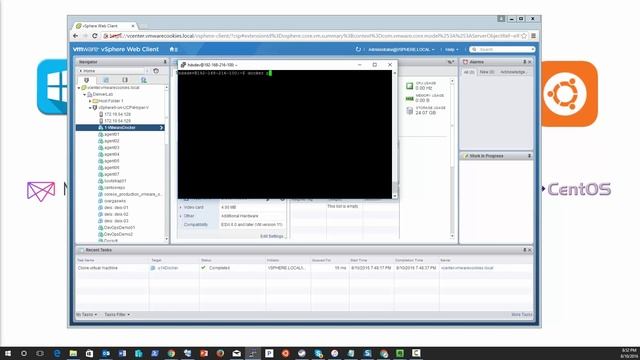Select the bootstrap01 virtual machine
Image resolution: width=640 pixels, height=360 pixels.
(x=112, y=181)
